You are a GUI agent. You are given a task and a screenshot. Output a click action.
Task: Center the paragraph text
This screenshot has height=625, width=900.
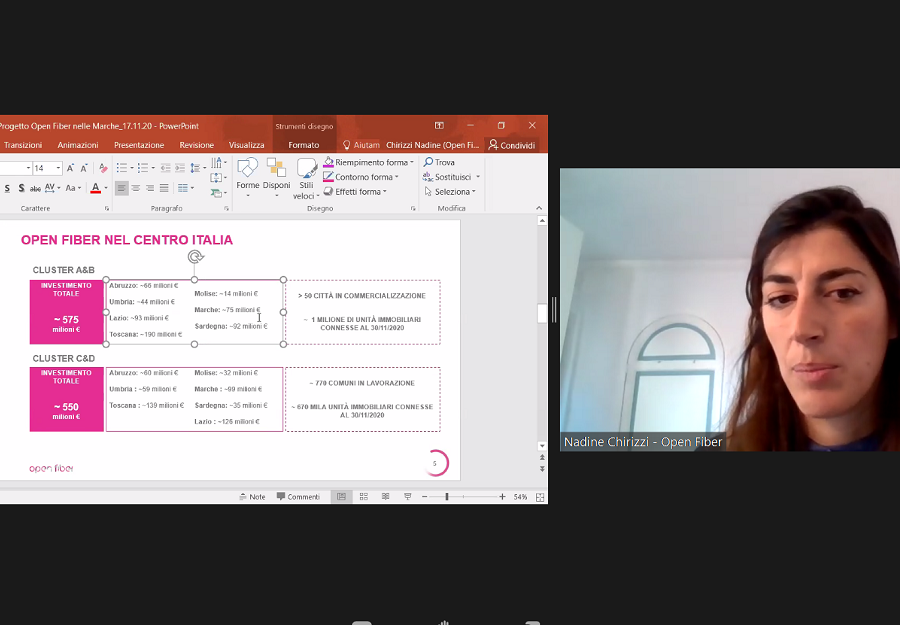coord(136,188)
